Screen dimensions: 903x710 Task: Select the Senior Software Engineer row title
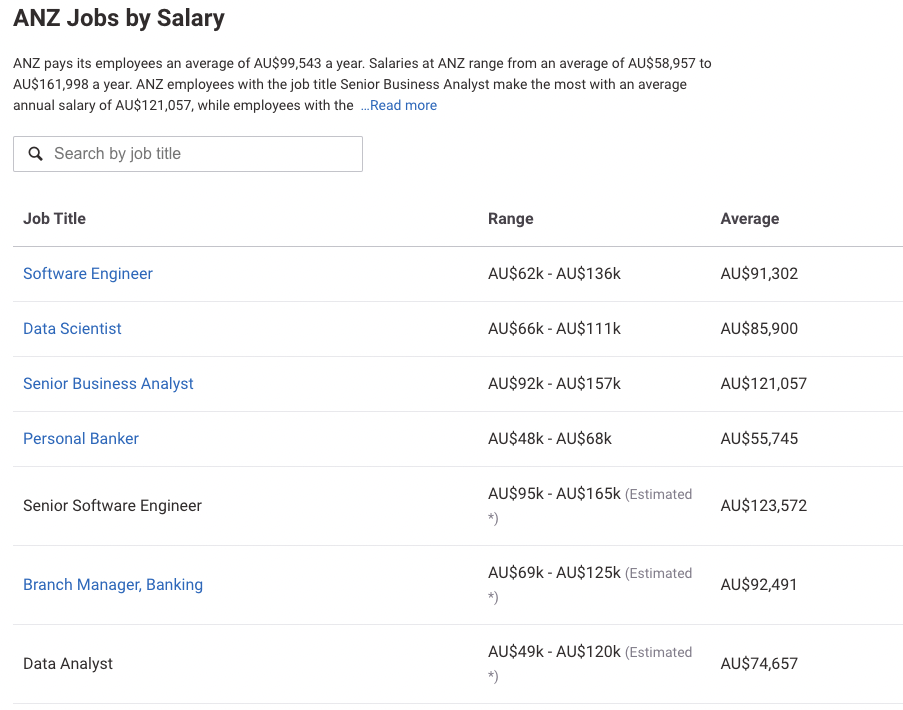point(112,506)
